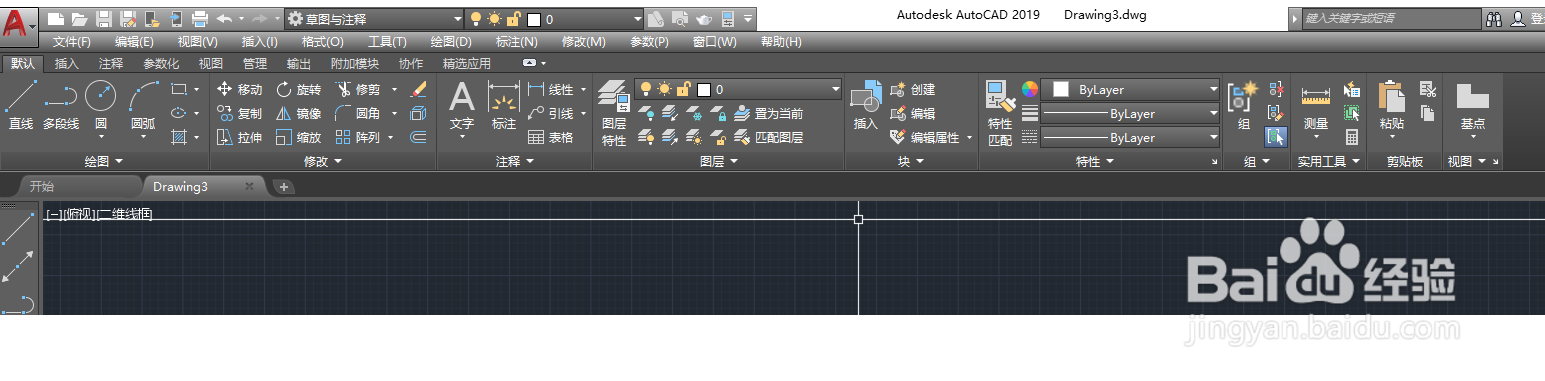Click the Plot/Print icon in quick access toolbar
The image size is (1545, 381).
[199, 18]
